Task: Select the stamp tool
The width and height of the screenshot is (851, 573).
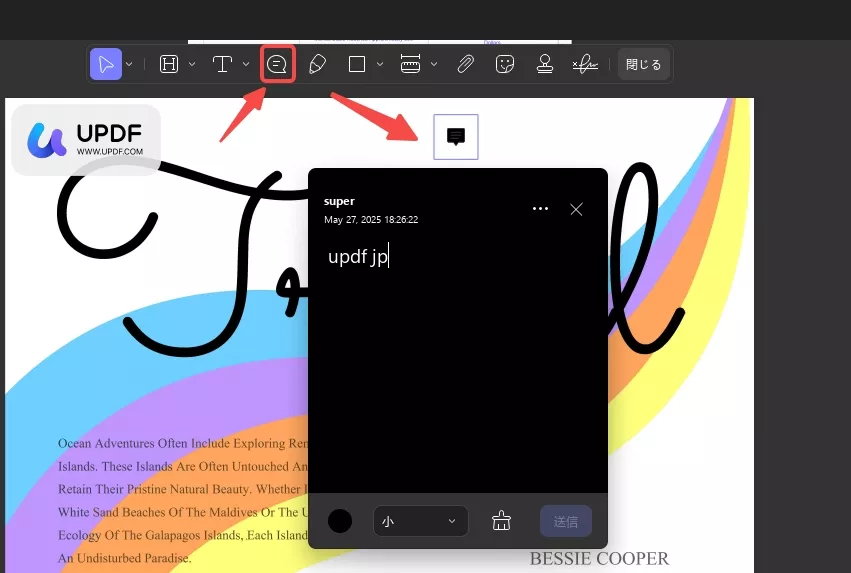Action: coord(544,64)
